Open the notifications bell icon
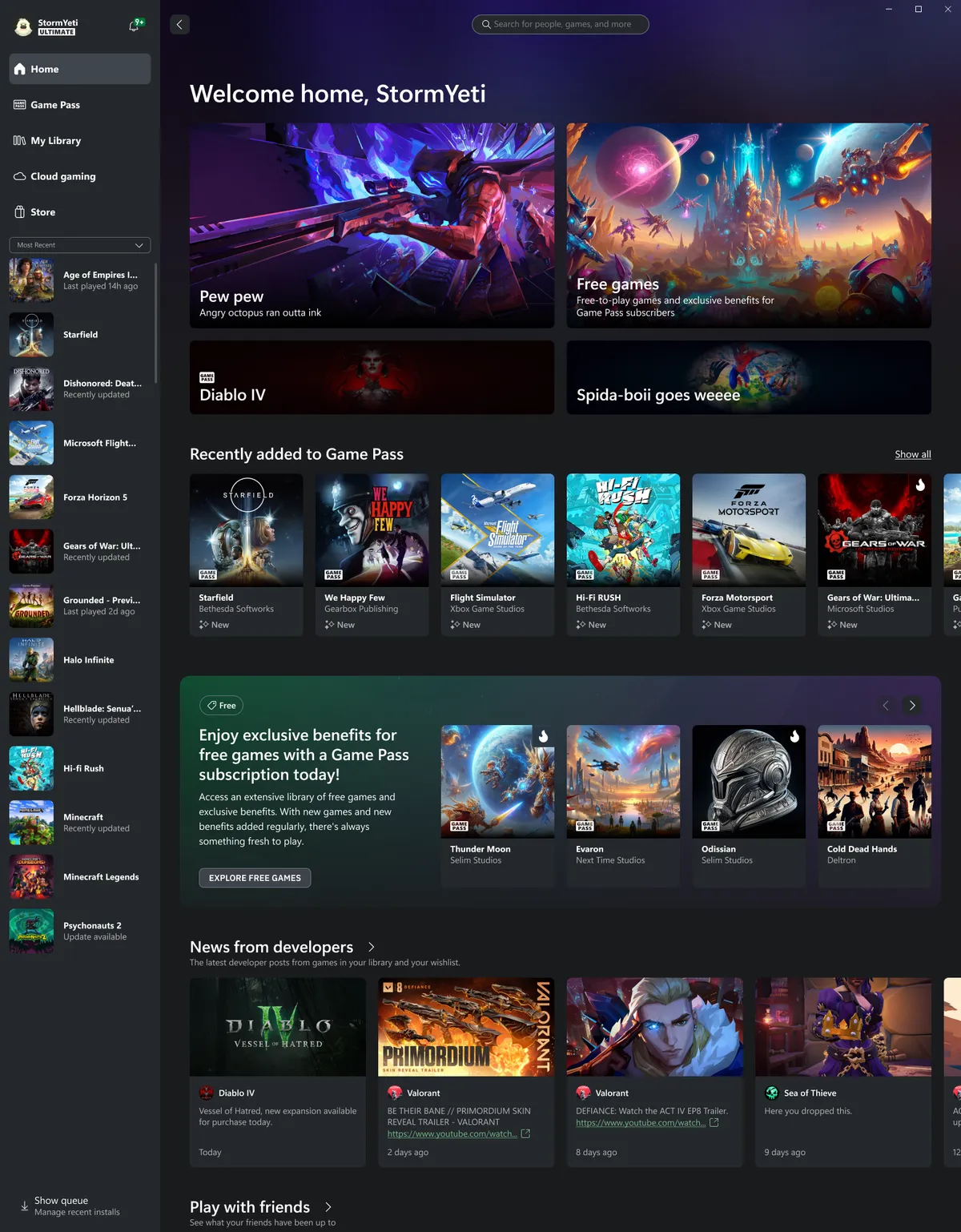Screen dimensions: 961x1232 [135, 26]
